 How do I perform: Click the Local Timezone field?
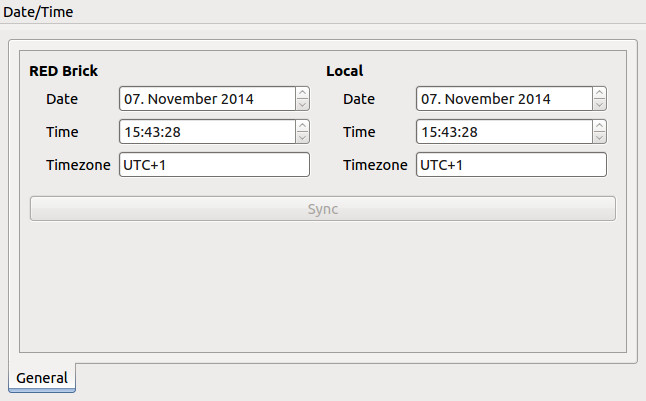coord(511,164)
